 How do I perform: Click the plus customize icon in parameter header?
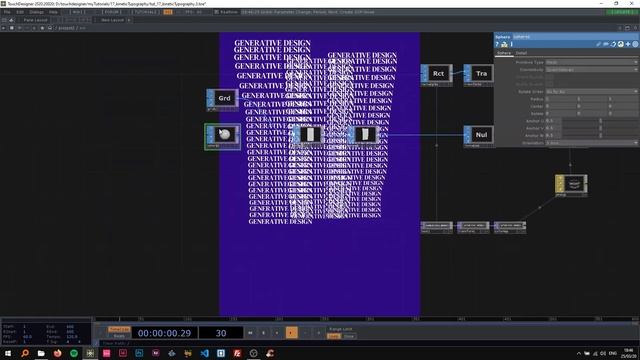(628, 44)
